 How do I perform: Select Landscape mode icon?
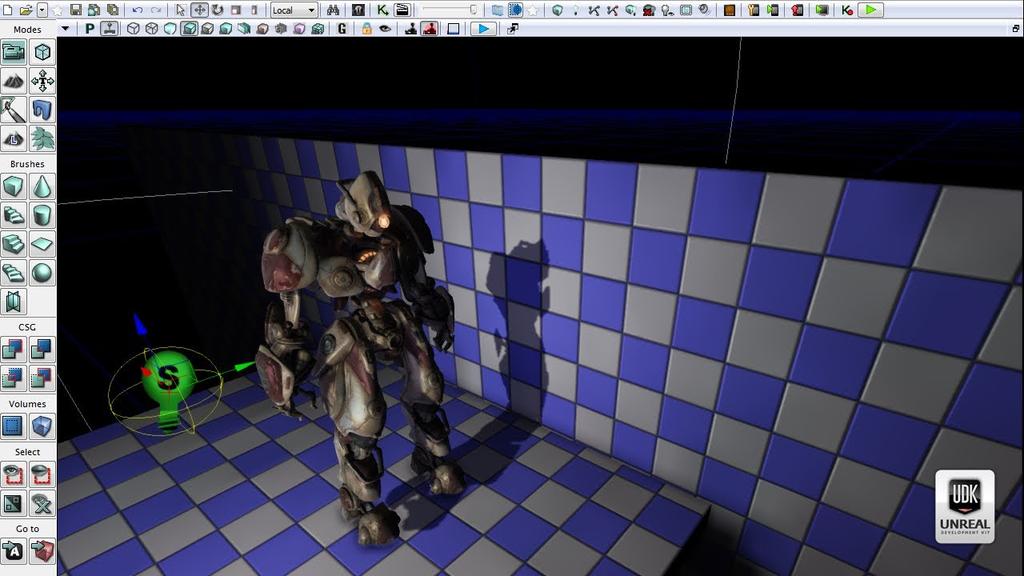click(x=13, y=138)
